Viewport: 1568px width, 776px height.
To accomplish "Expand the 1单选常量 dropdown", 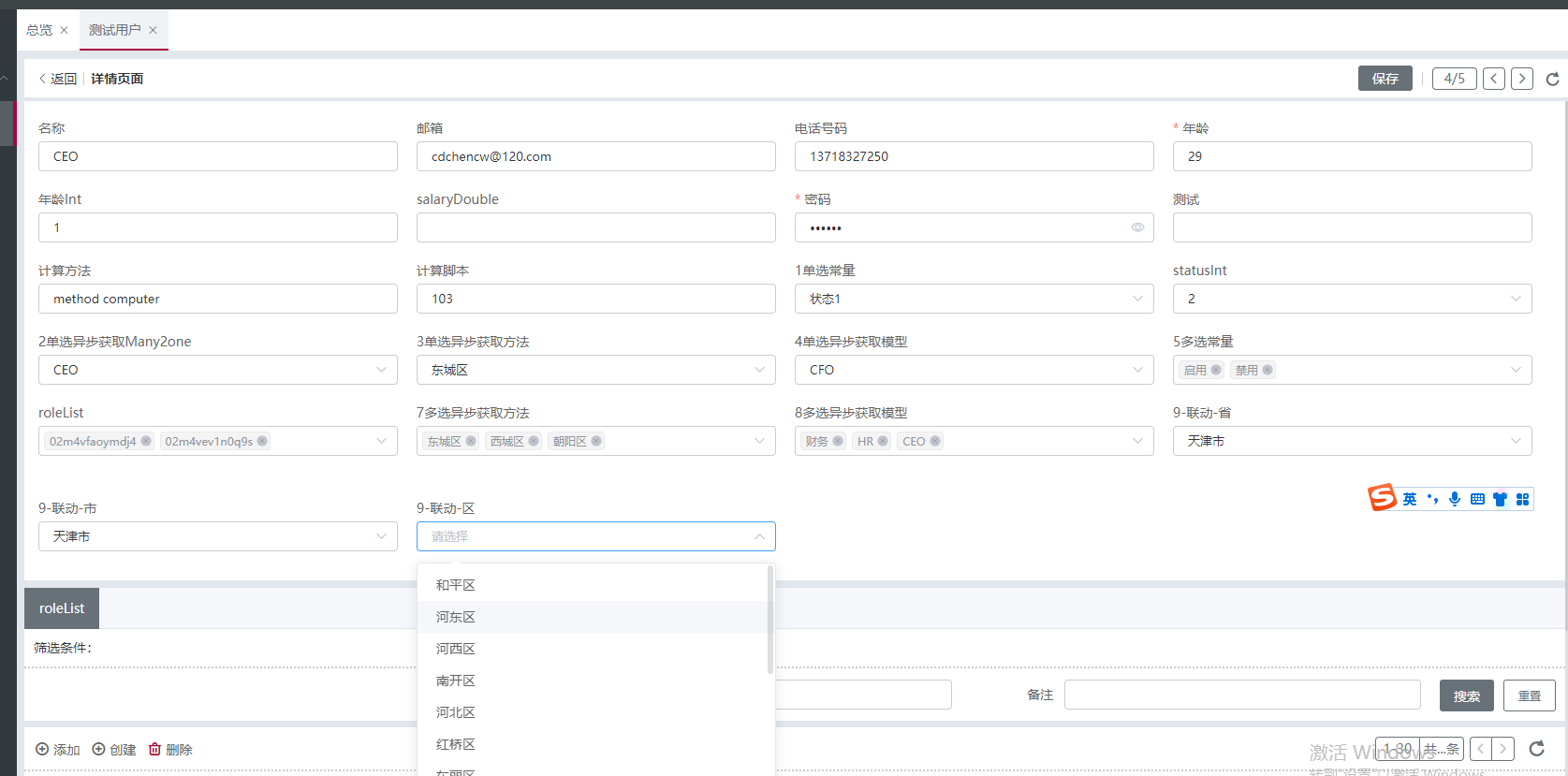I will tap(974, 299).
